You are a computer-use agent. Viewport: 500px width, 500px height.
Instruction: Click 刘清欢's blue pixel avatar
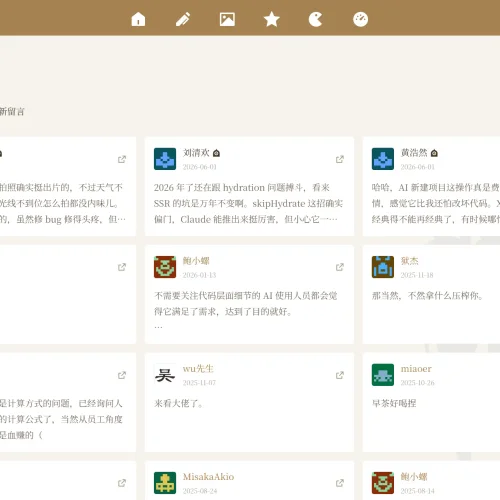[165, 159]
